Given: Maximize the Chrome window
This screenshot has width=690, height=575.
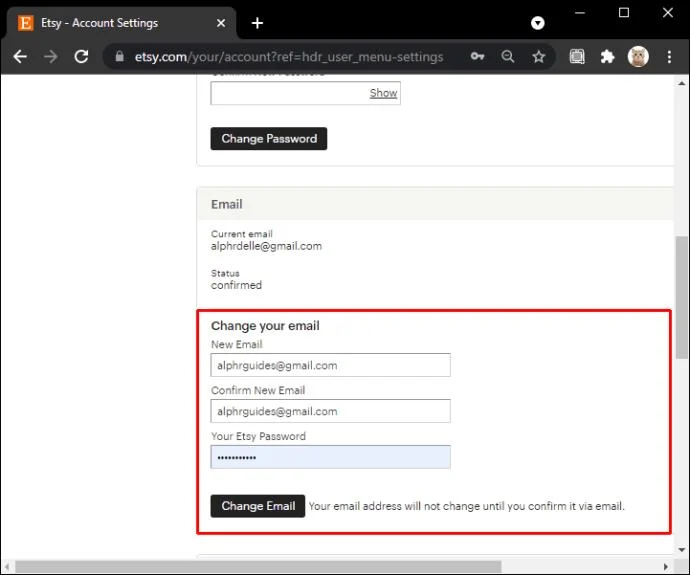Looking at the screenshot, I should coord(624,13).
